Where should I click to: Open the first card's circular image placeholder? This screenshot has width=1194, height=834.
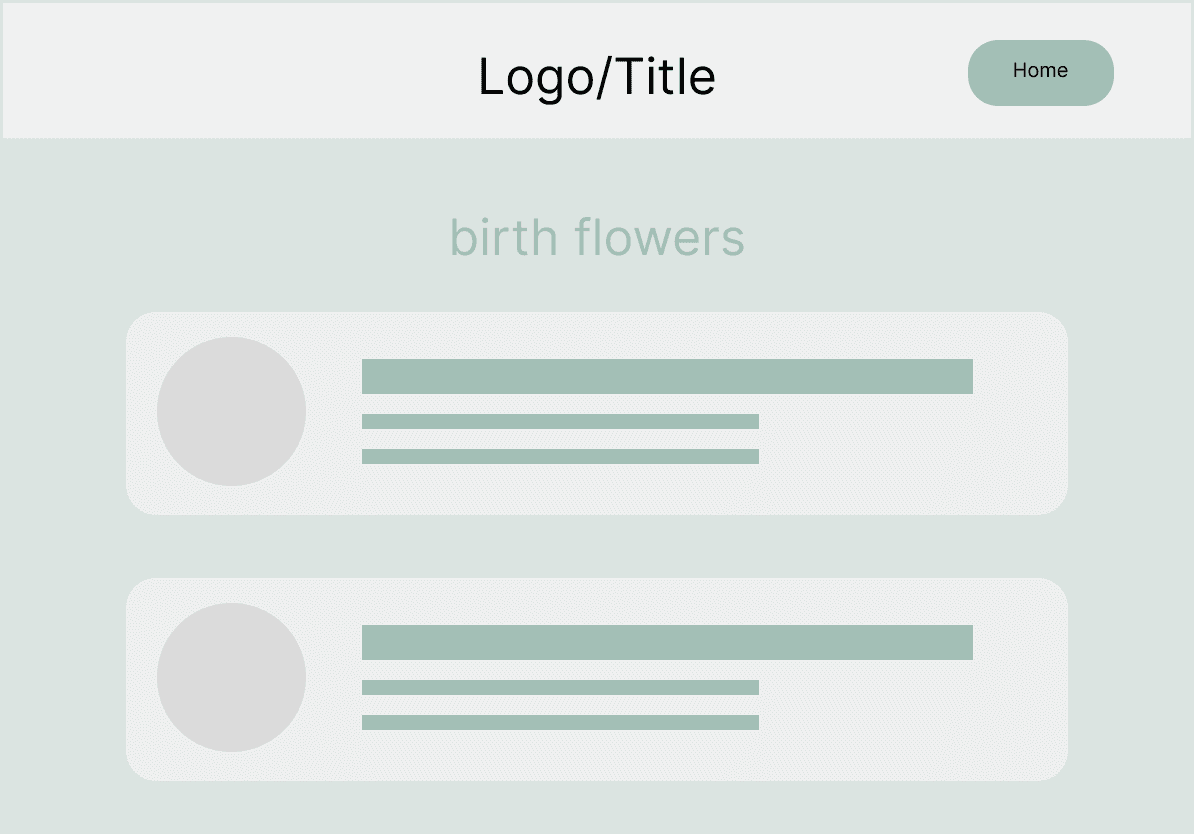point(231,411)
